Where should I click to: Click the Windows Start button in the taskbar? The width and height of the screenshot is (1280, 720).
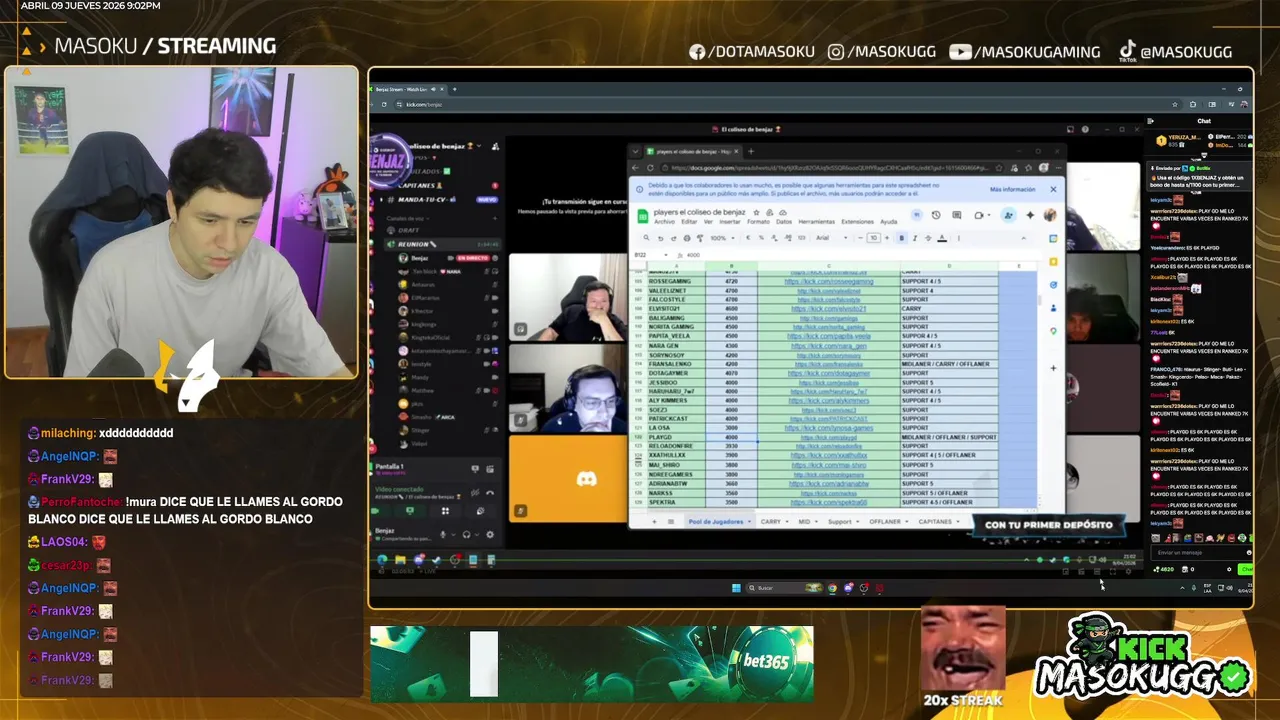(x=735, y=587)
